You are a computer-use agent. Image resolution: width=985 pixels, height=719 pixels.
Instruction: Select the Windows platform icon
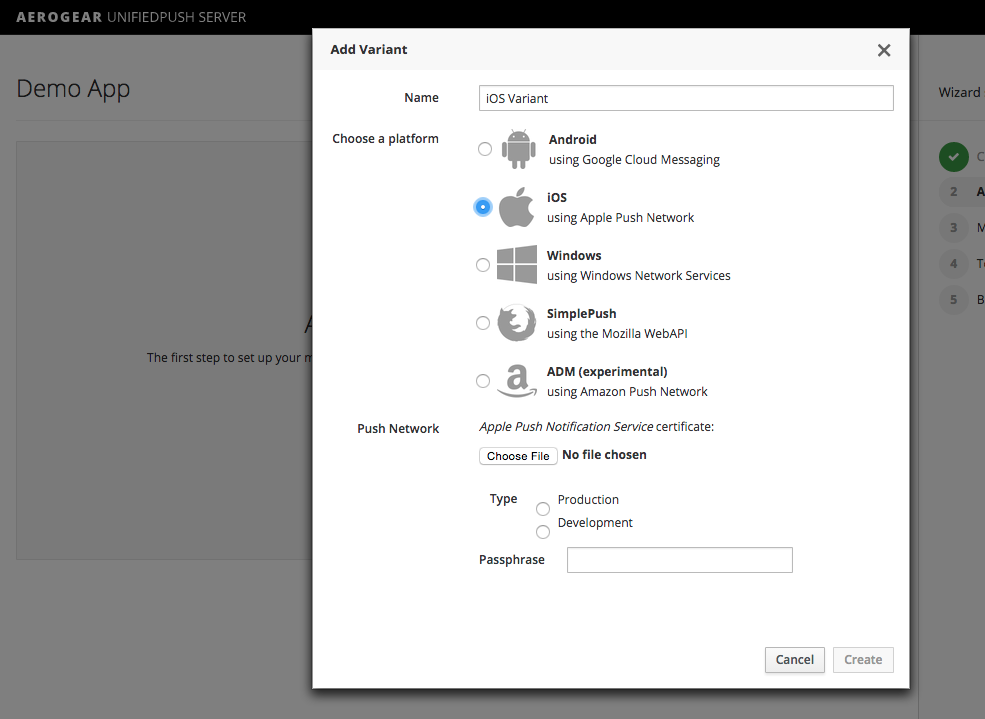[516, 264]
